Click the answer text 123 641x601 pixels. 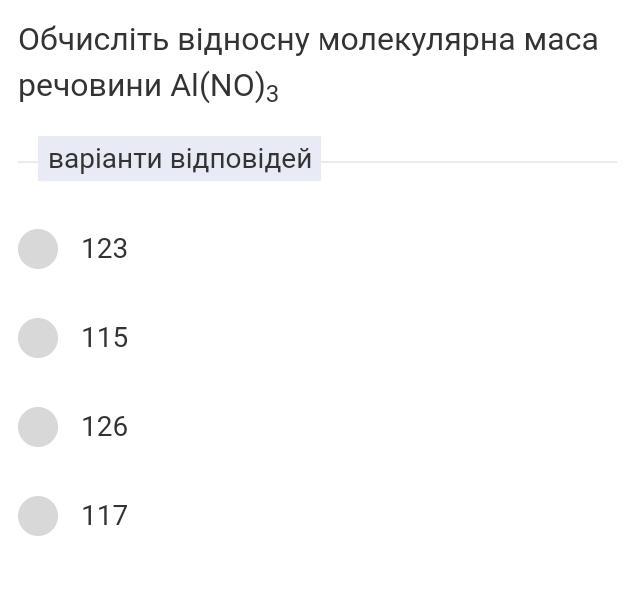pos(105,248)
